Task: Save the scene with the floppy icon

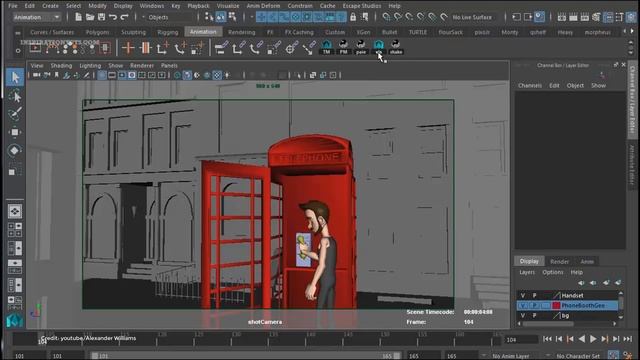Action: pyautogui.click(x=101, y=17)
